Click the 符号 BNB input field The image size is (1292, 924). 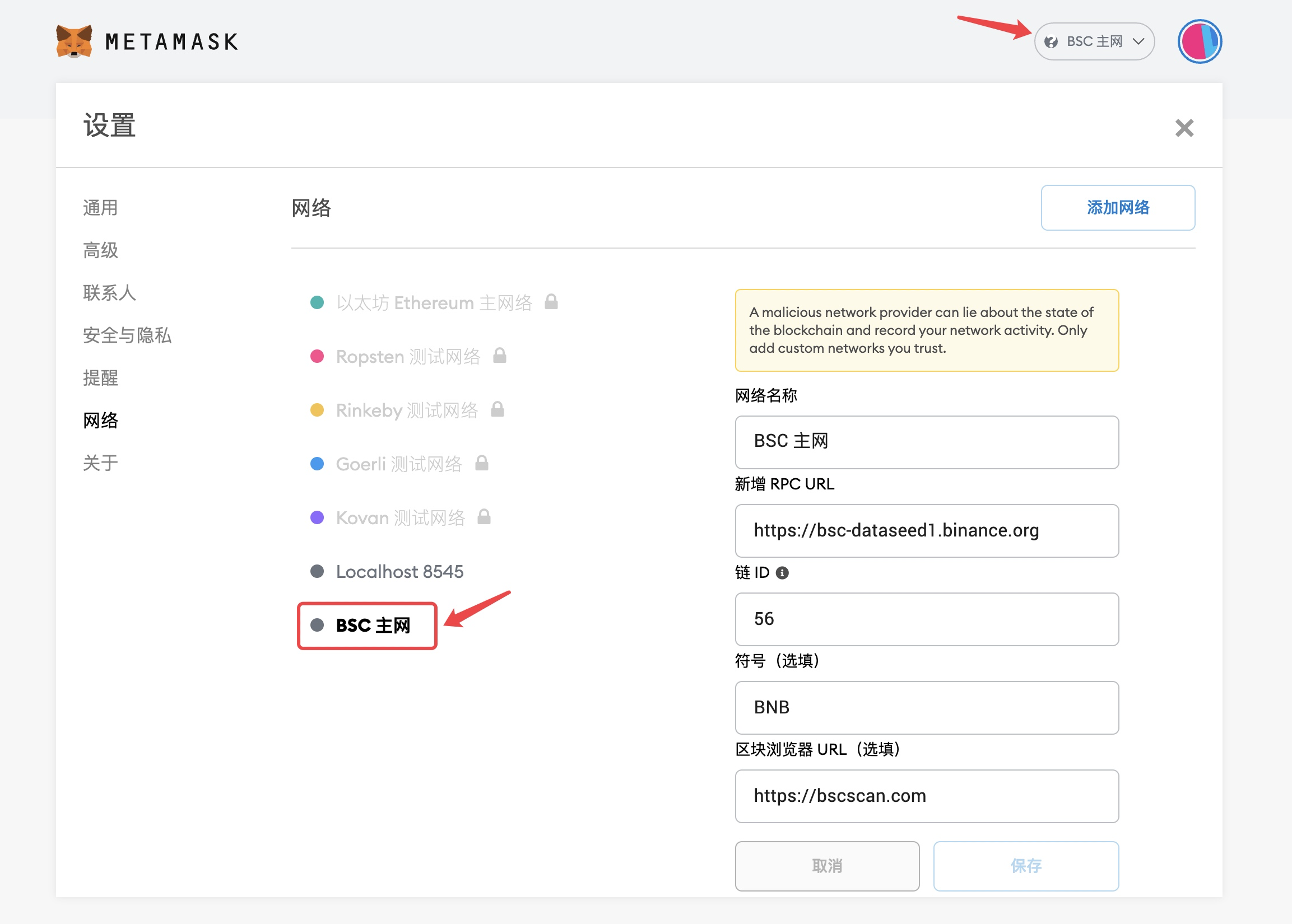[927, 708]
